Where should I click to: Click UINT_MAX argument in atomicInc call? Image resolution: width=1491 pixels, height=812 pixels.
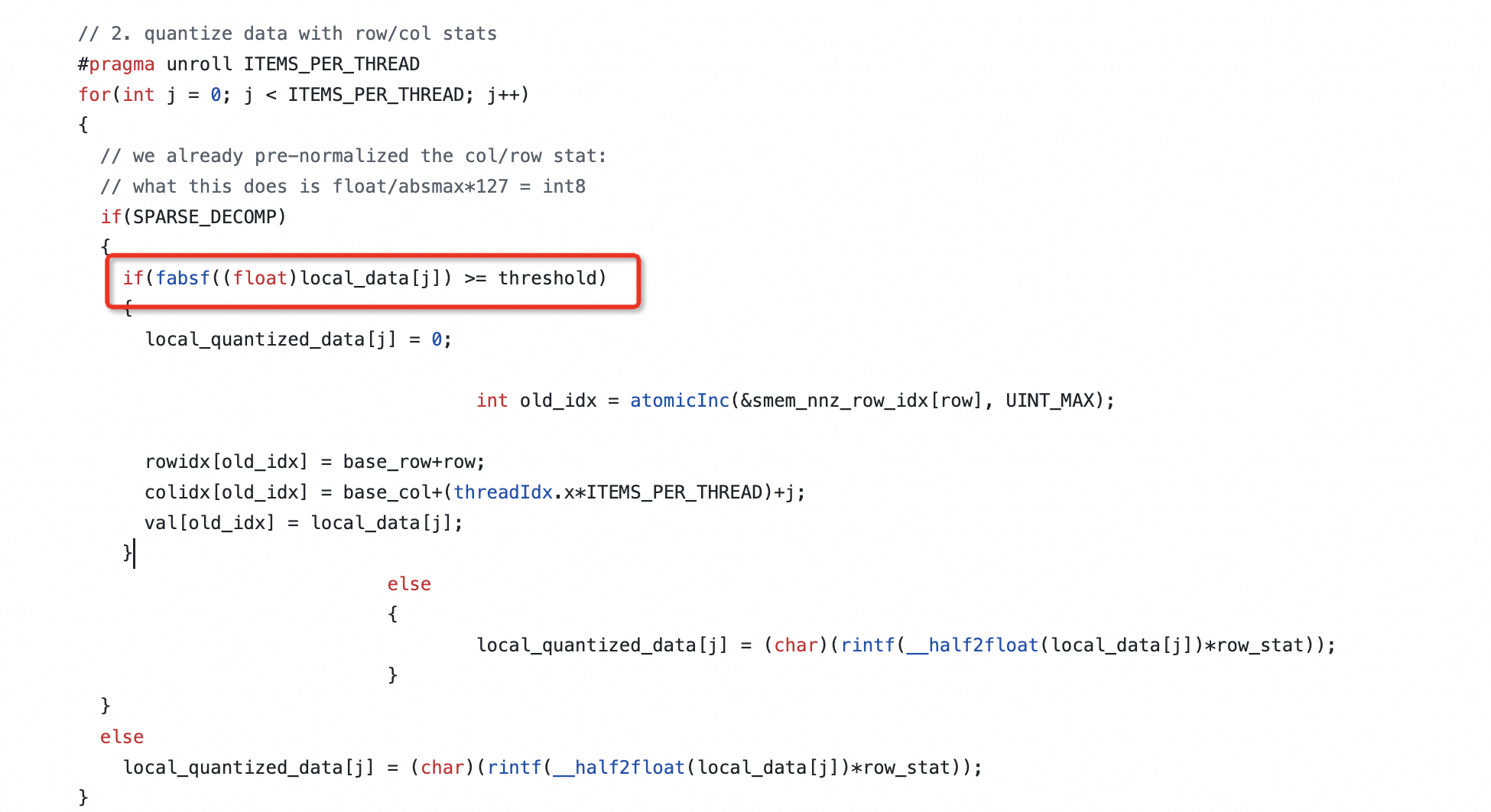(x=1050, y=401)
